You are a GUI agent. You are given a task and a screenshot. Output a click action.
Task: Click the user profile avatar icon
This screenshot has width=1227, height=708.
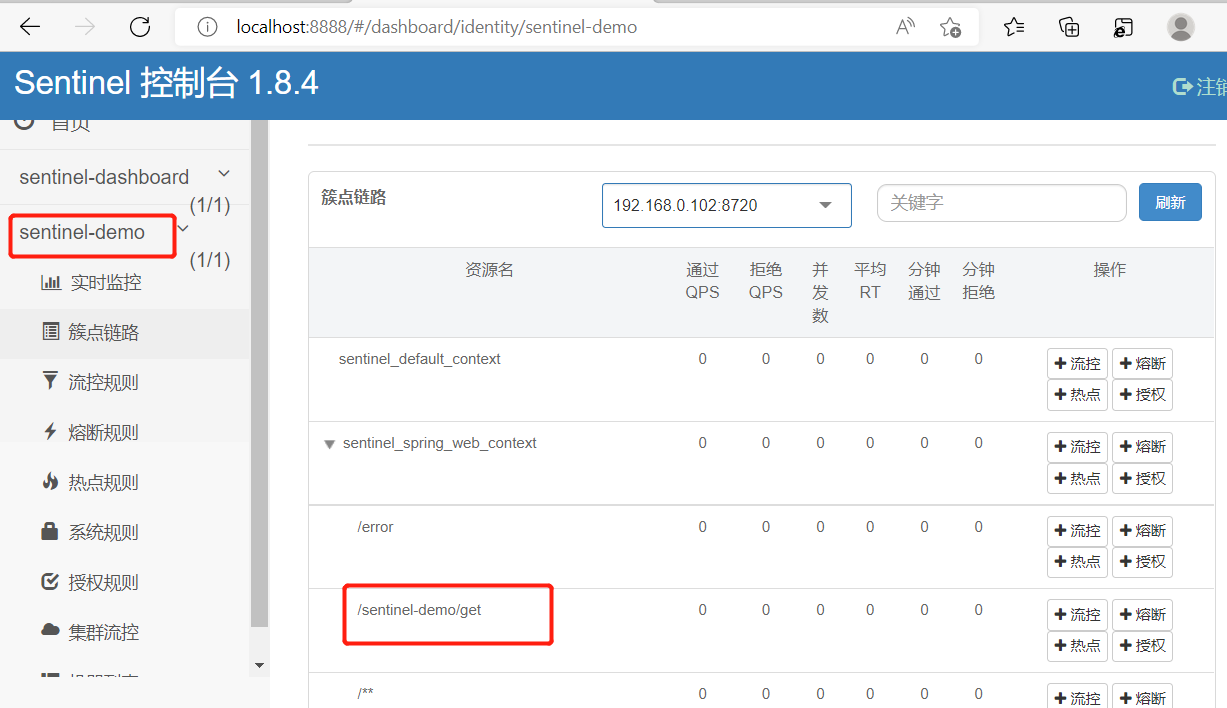pos(1180,27)
